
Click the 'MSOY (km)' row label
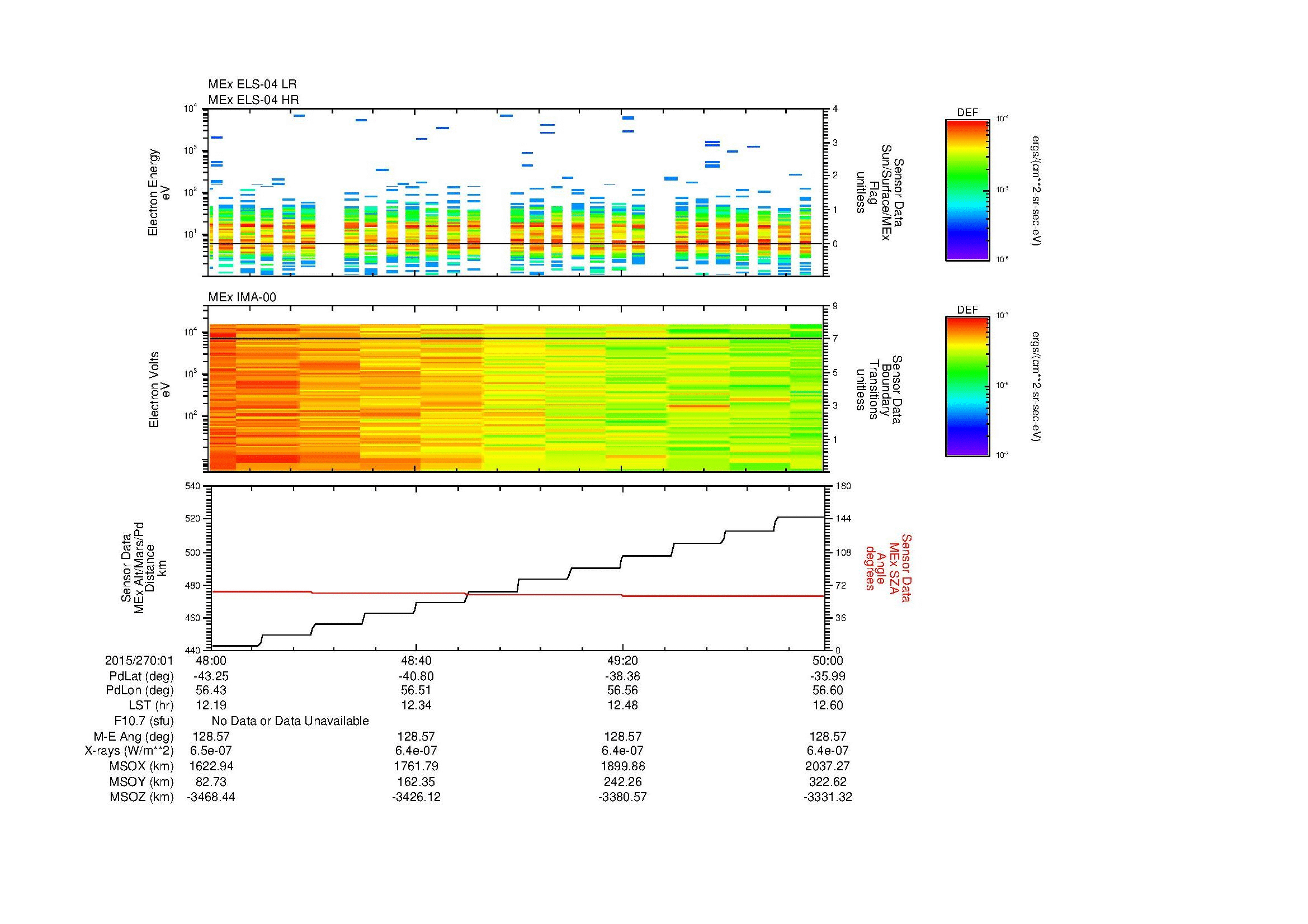141,781
